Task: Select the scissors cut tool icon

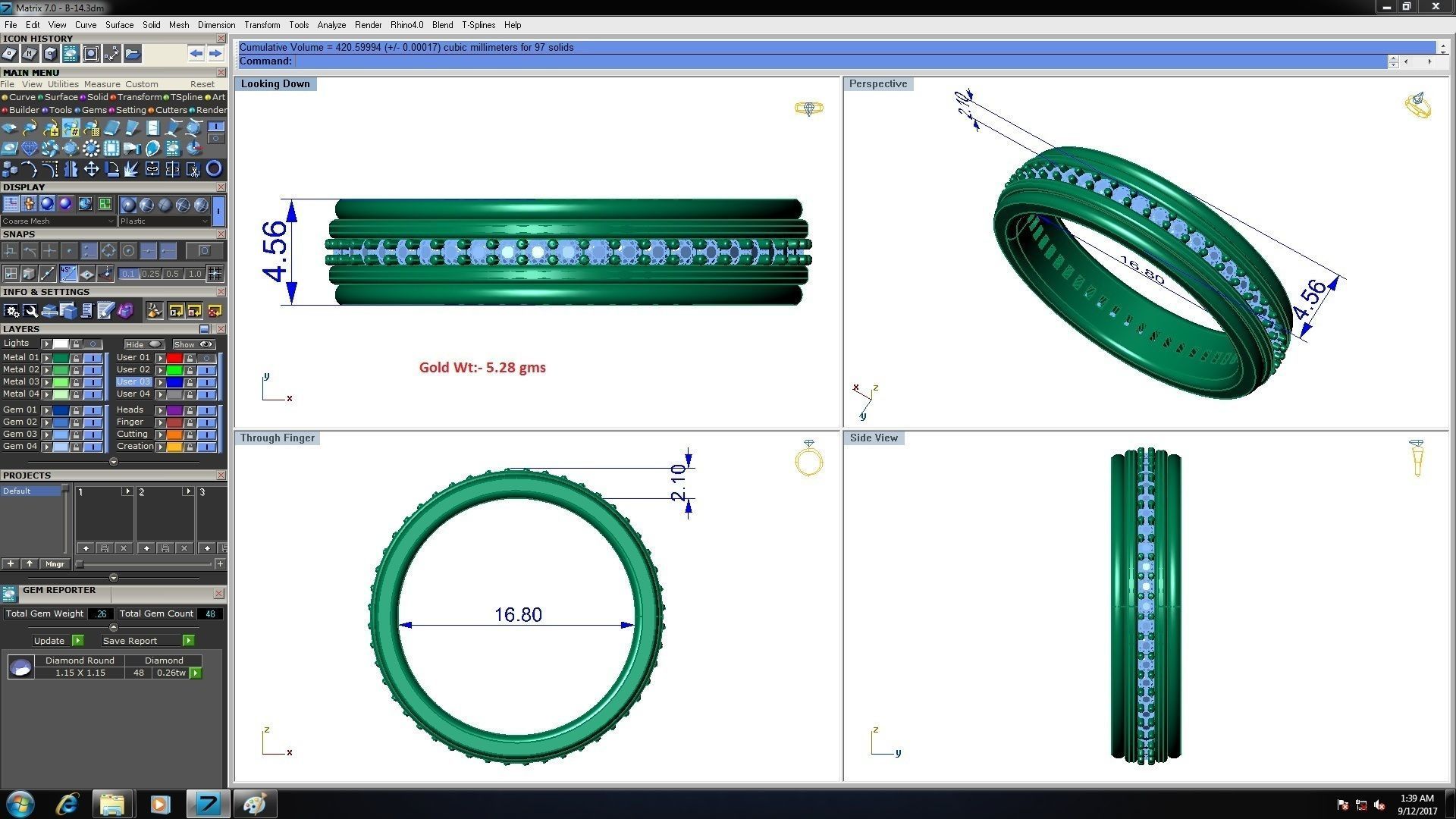Action: click(193, 169)
